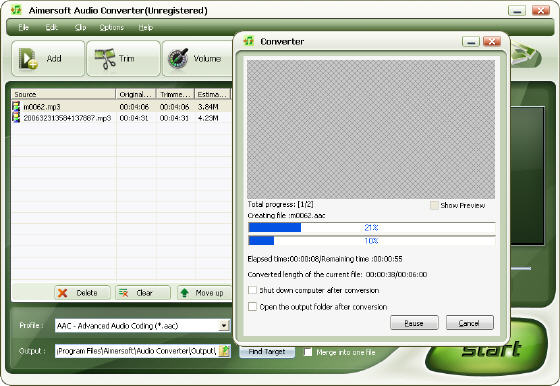Click the Add file toolbar button
The width and height of the screenshot is (560, 386).
point(48,59)
